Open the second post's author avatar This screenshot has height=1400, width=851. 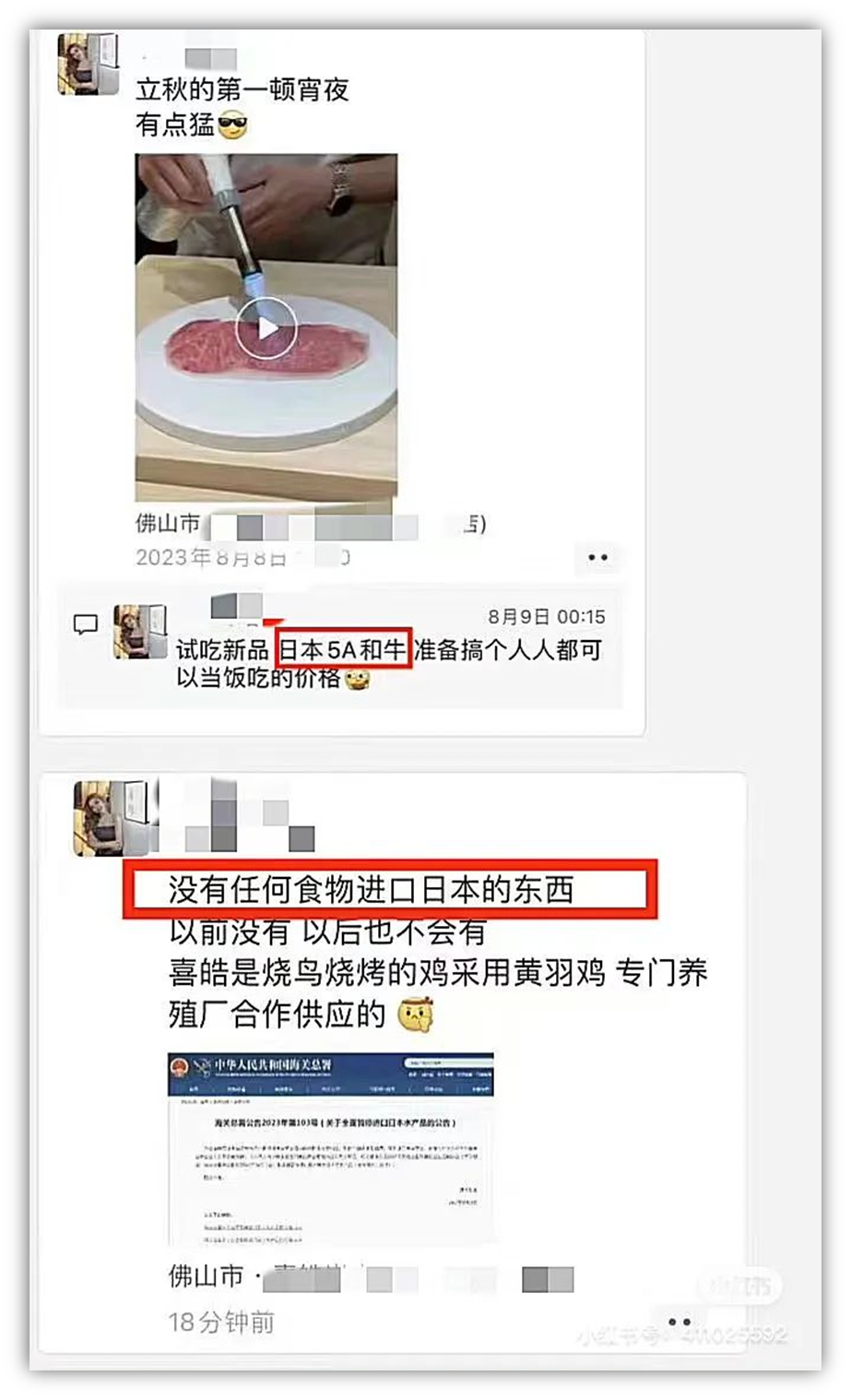coord(111,817)
